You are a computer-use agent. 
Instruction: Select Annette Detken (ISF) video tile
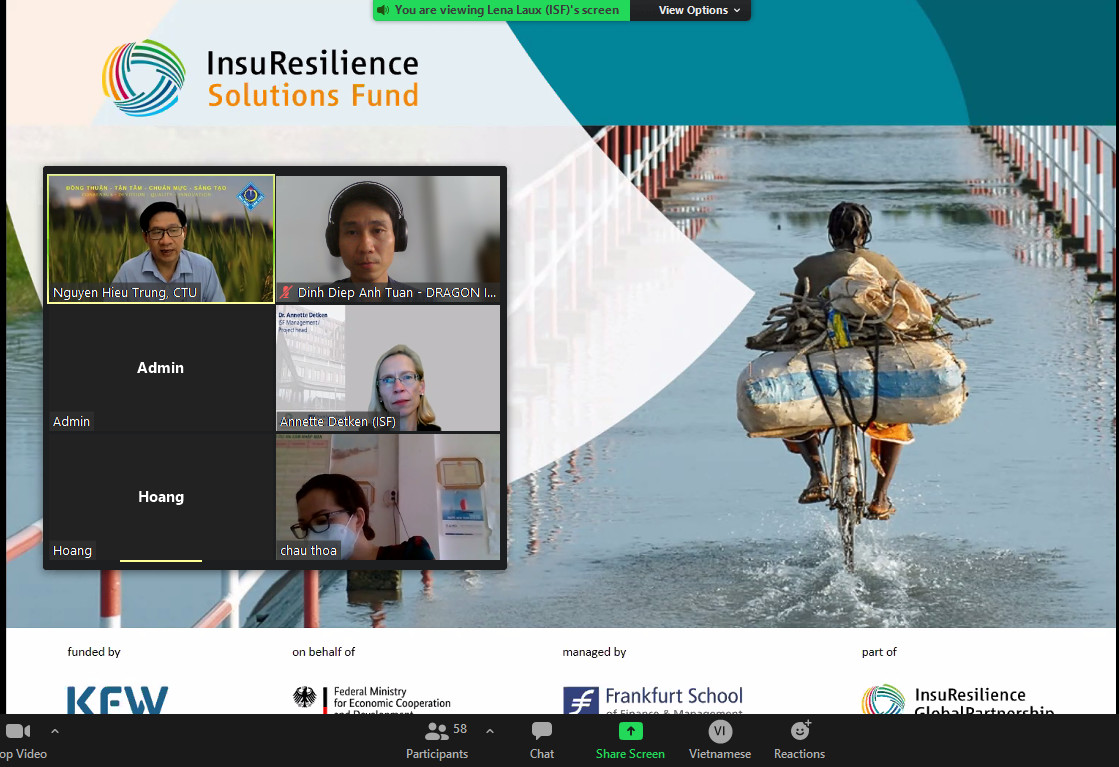point(388,367)
